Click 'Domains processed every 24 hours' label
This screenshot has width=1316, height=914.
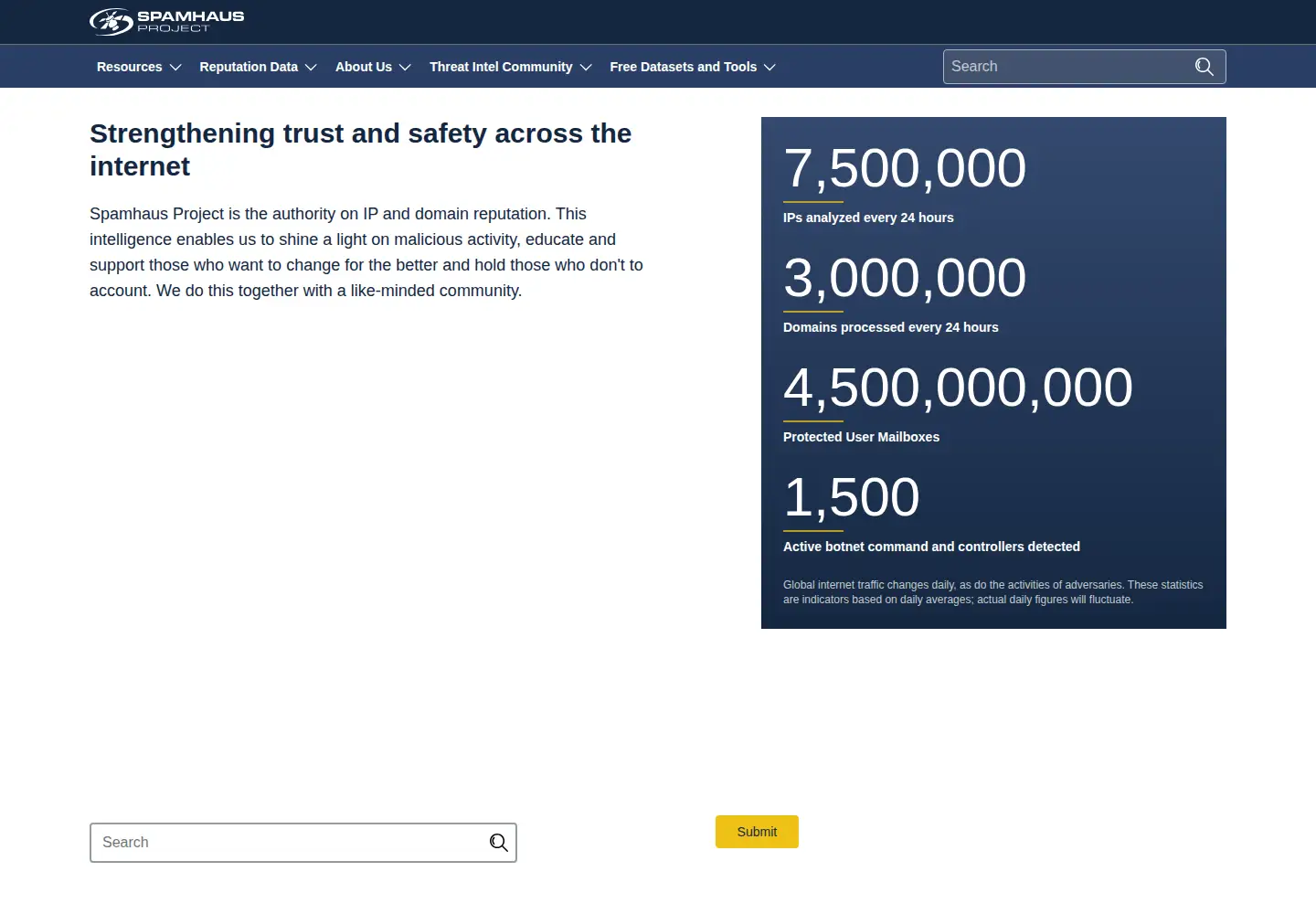(x=891, y=327)
